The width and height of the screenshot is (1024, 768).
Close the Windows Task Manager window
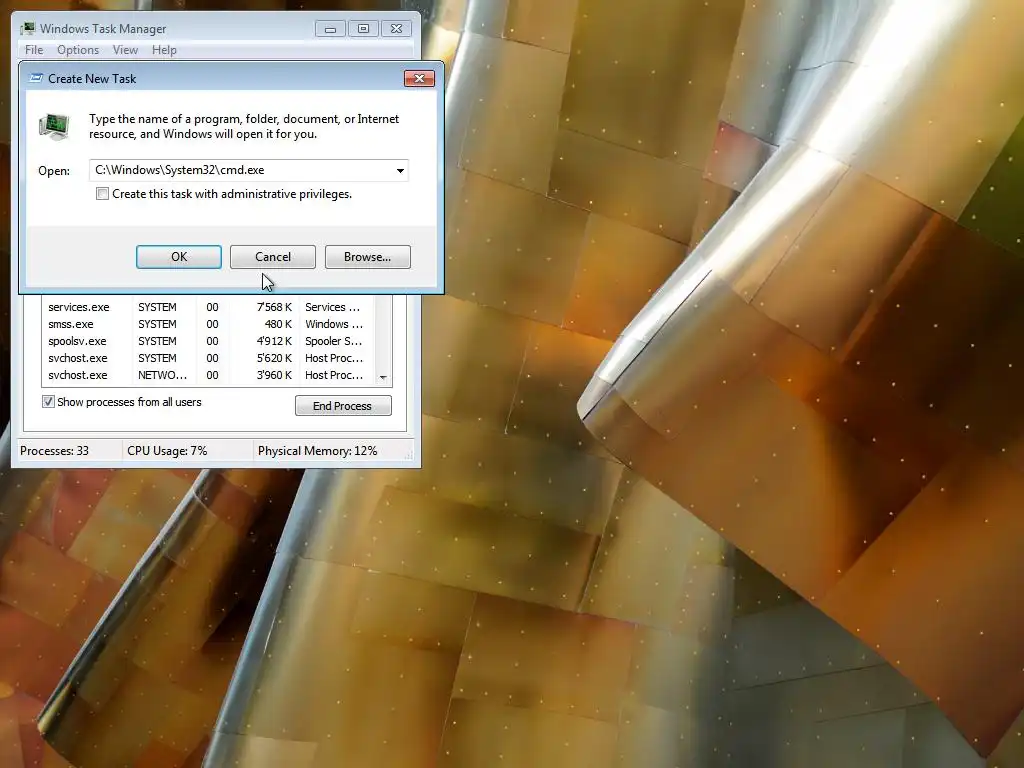point(396,29)
